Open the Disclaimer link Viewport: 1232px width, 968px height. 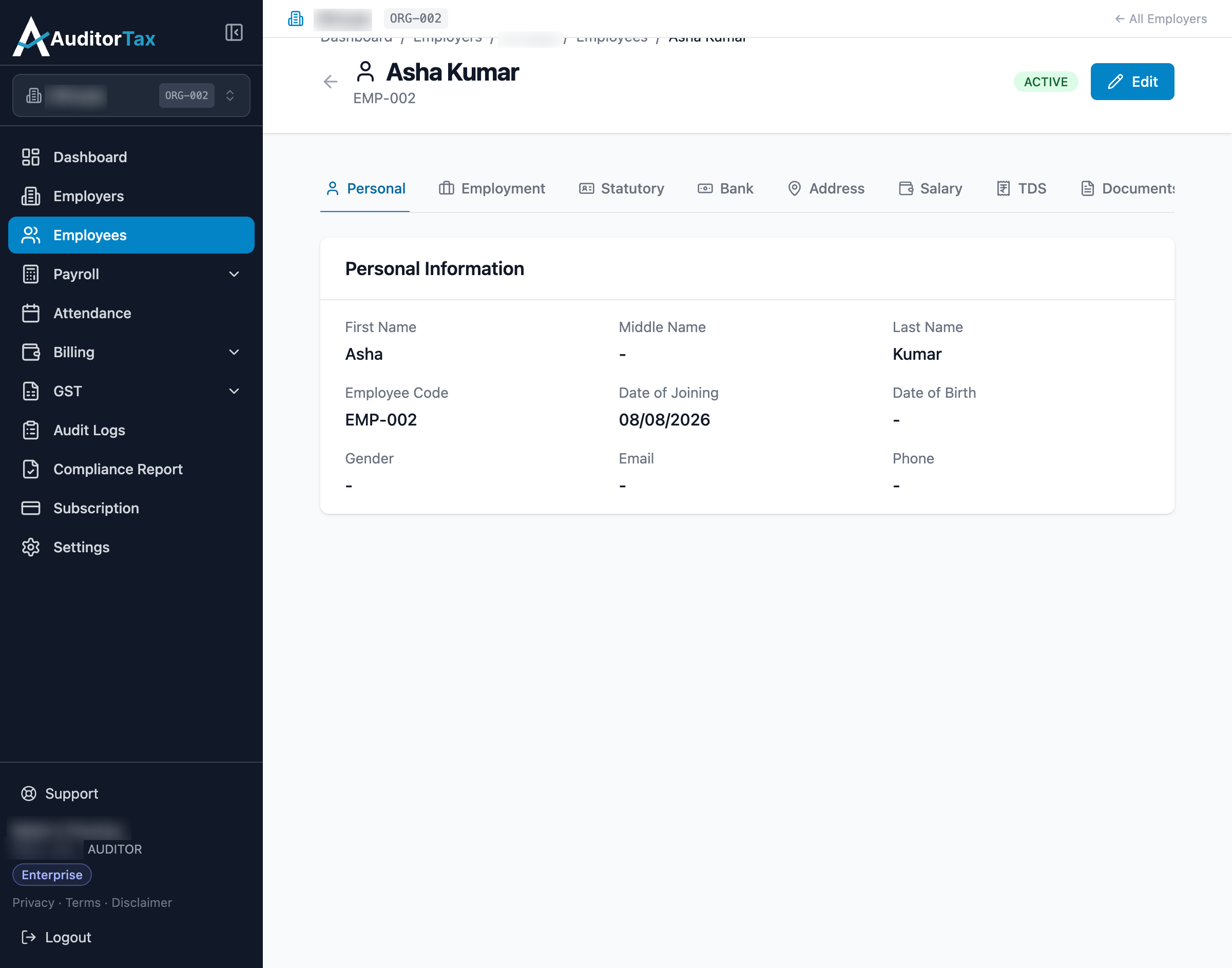pos(142,902)
